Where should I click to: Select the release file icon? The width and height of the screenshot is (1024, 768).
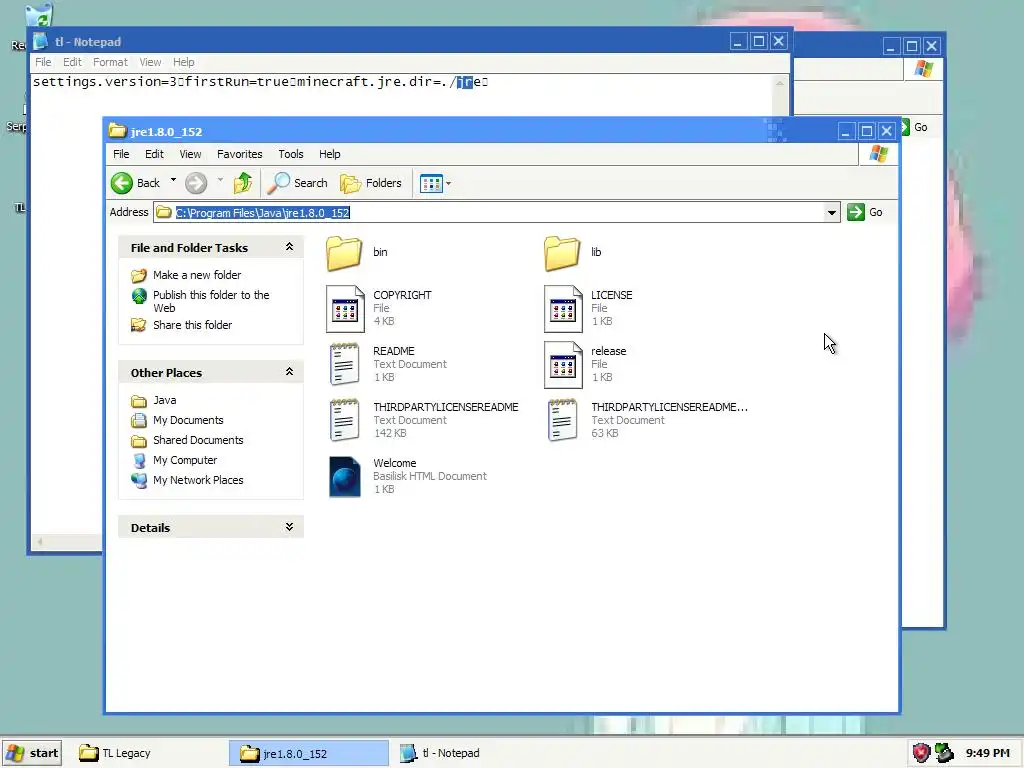[x=563, y=364]
